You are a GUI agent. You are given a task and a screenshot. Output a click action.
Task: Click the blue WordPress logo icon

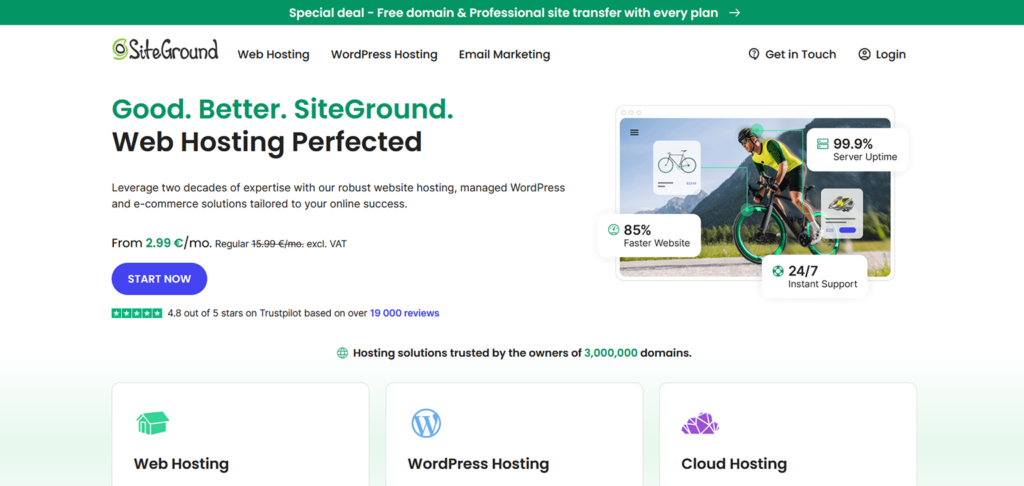click(x=426, y=423)
